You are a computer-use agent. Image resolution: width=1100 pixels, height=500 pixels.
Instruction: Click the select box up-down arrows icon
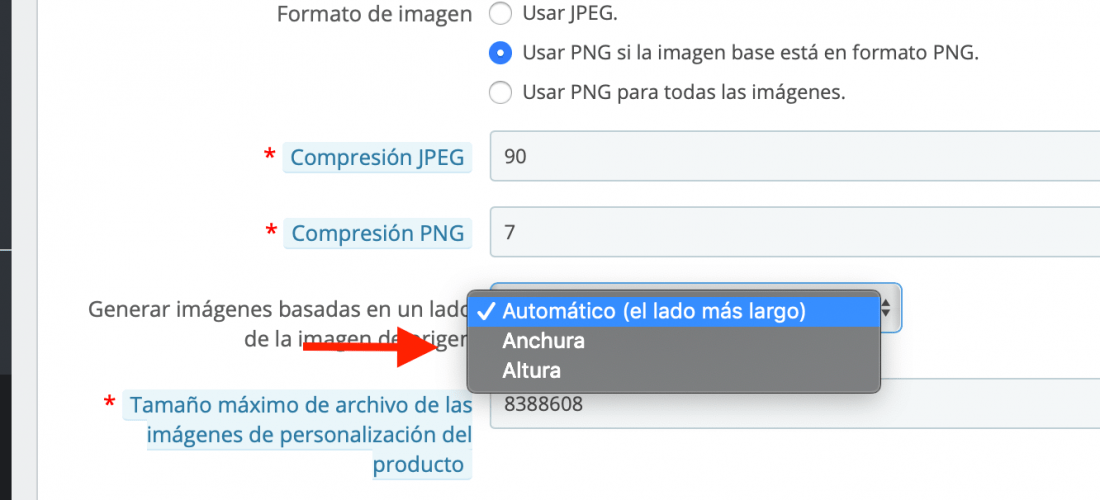pos(886,307)
